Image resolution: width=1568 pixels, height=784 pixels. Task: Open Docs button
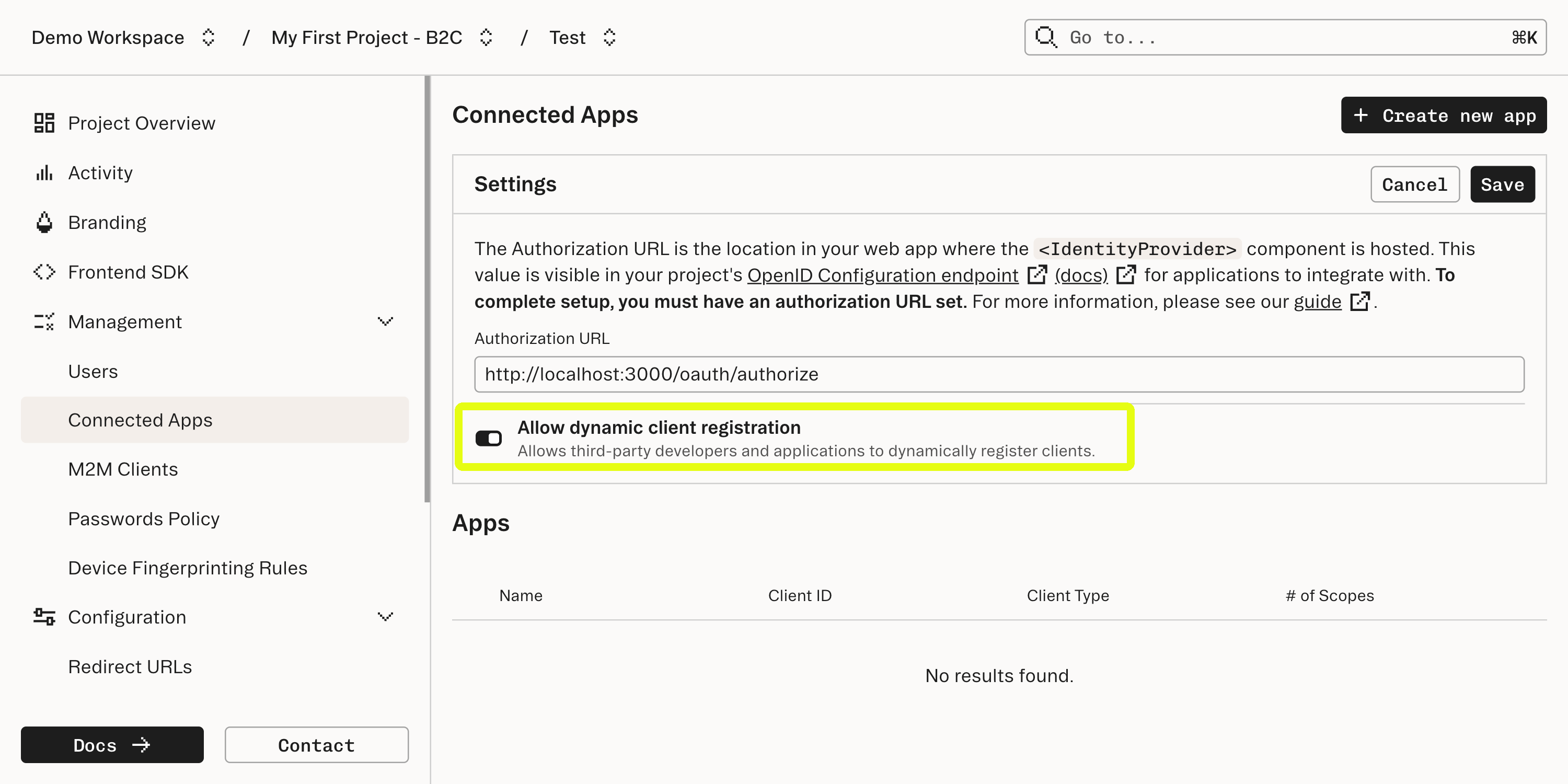tap(112, 744)
